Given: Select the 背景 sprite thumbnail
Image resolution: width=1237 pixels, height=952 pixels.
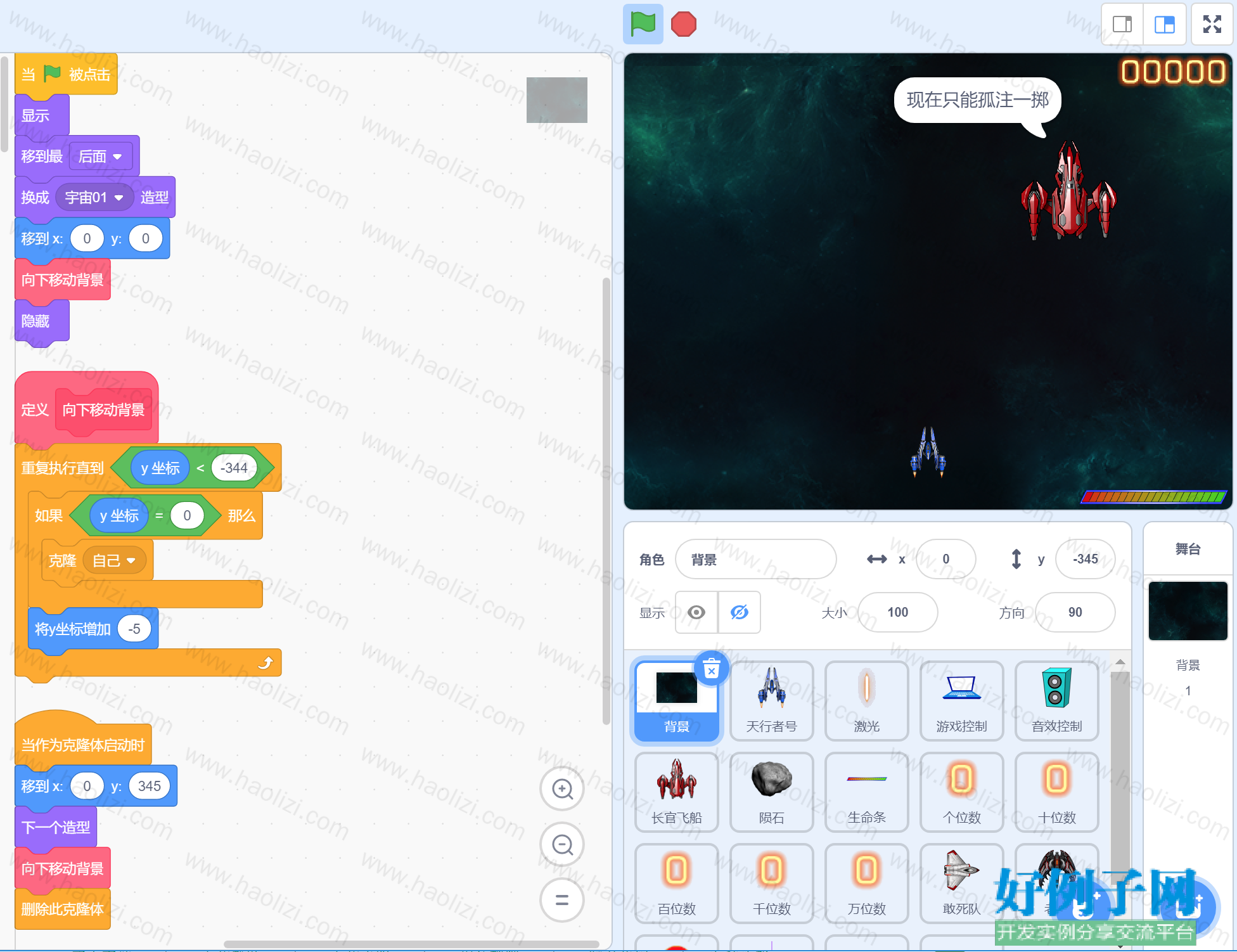Looking at the screenshot, I should coord(676,701).
